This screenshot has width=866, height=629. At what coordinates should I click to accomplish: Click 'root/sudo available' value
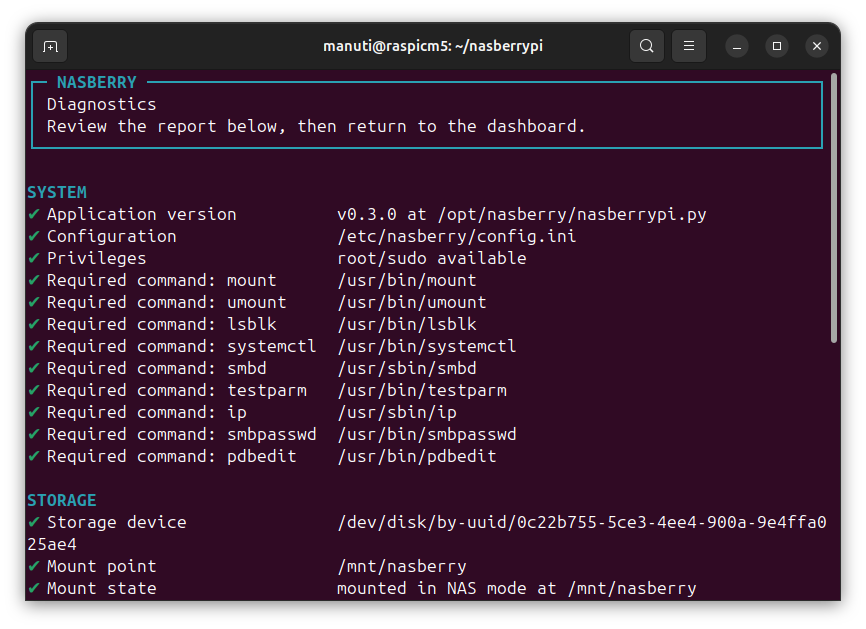click(432, 258)
